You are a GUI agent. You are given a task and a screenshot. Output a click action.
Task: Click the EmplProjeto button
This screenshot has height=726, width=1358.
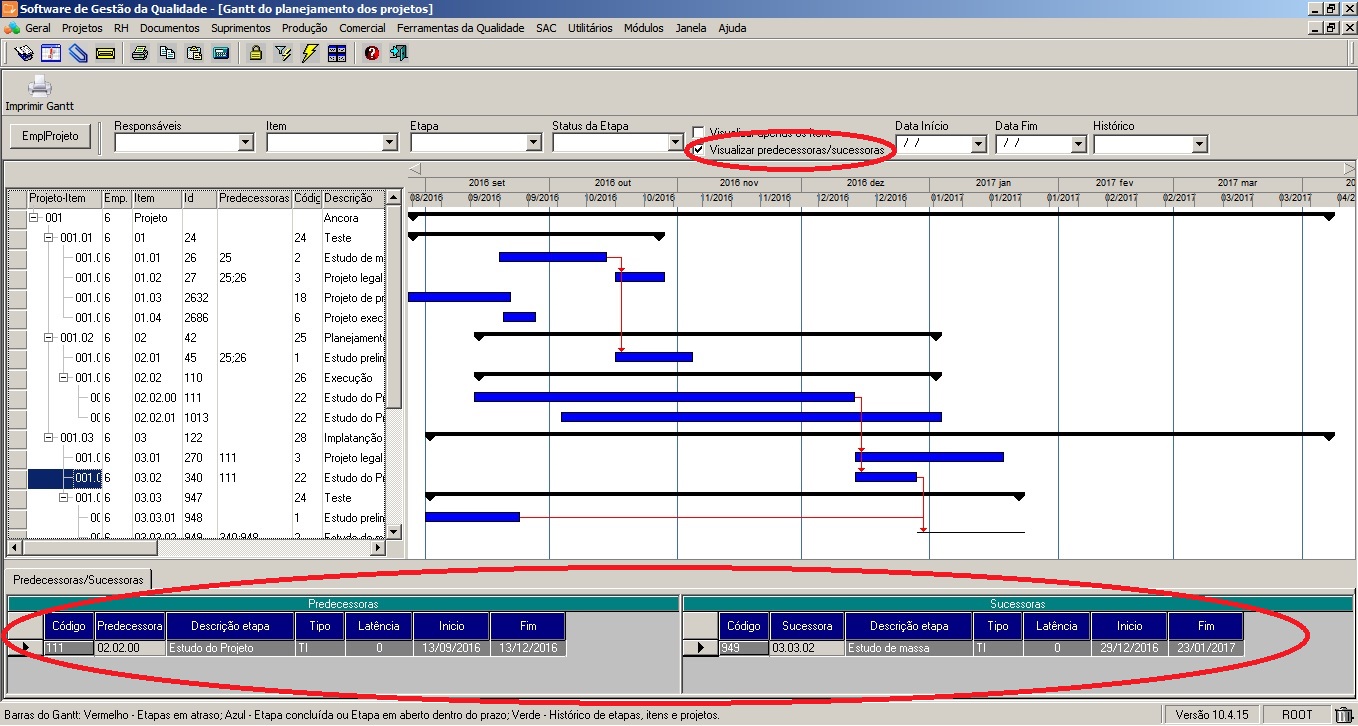pos(50,135)
